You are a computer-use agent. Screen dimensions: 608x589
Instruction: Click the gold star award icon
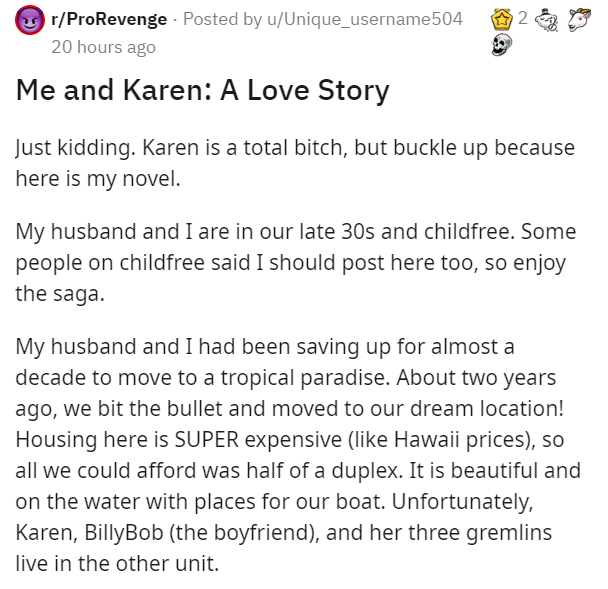(502, 19)
